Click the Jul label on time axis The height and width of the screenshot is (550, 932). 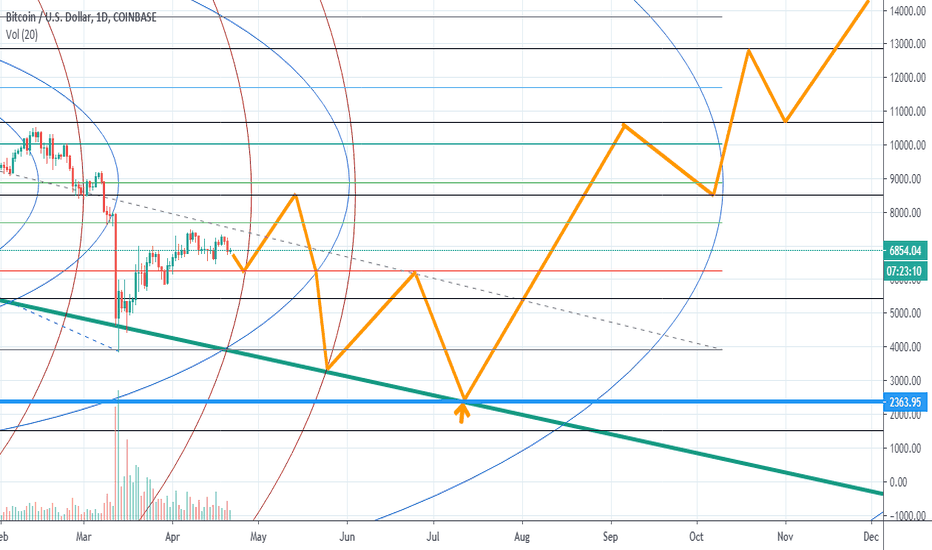433,537
